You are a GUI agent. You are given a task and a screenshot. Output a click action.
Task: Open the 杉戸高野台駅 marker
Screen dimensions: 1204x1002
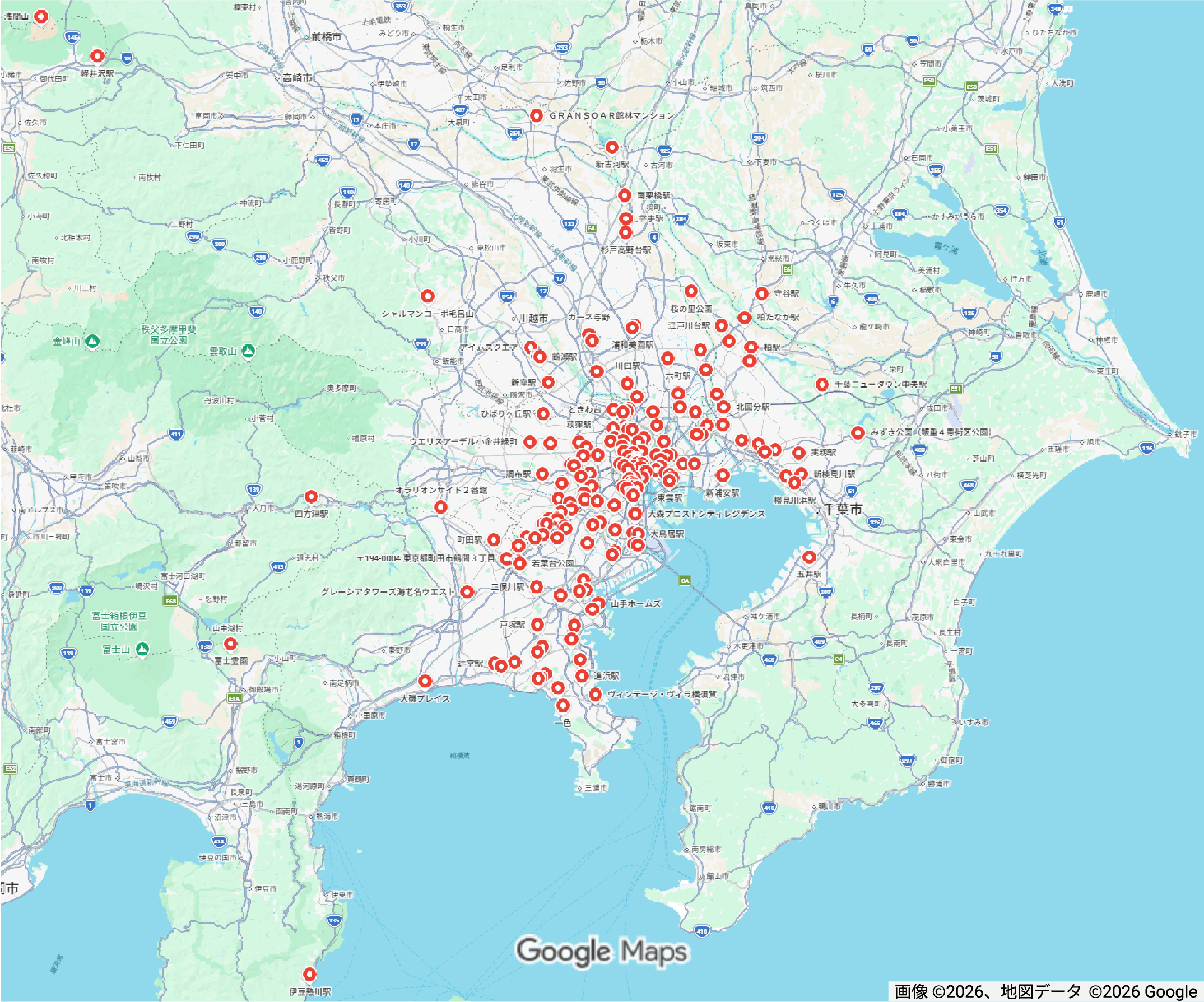click(x=625, y=232)
